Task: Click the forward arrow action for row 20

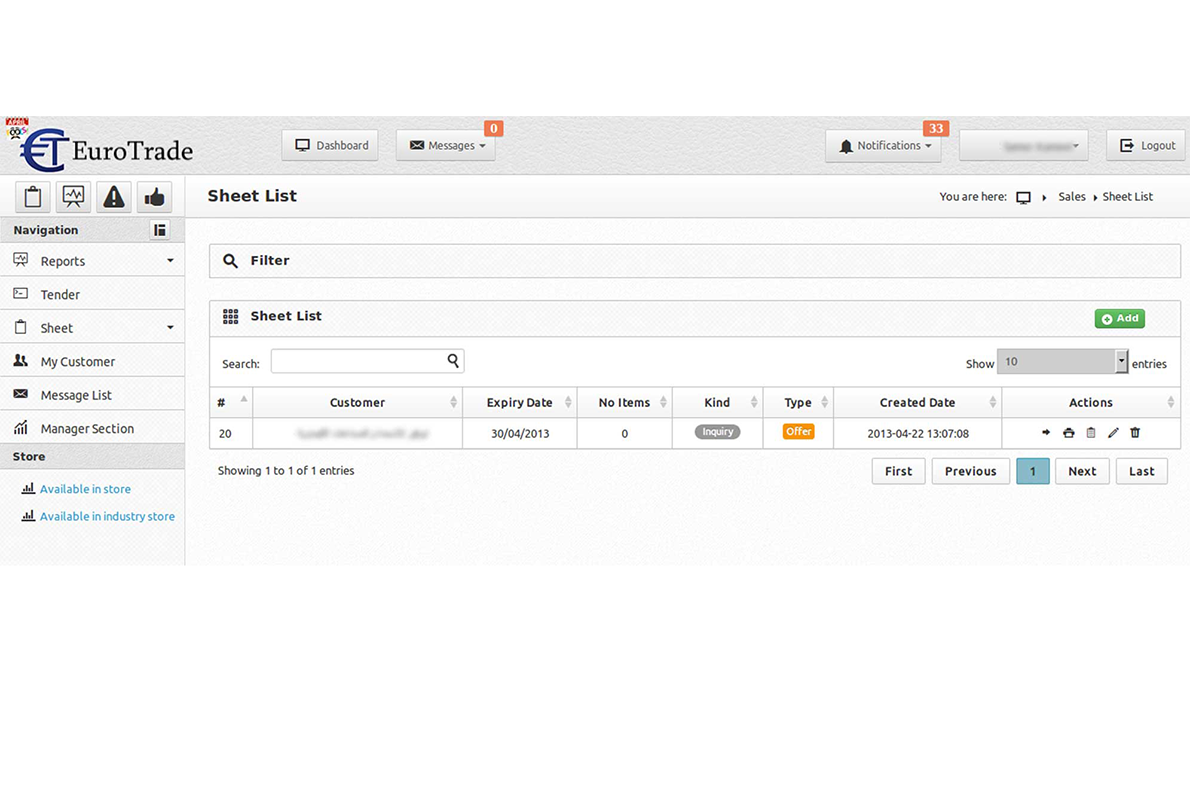Action: tap(1046, 433)
